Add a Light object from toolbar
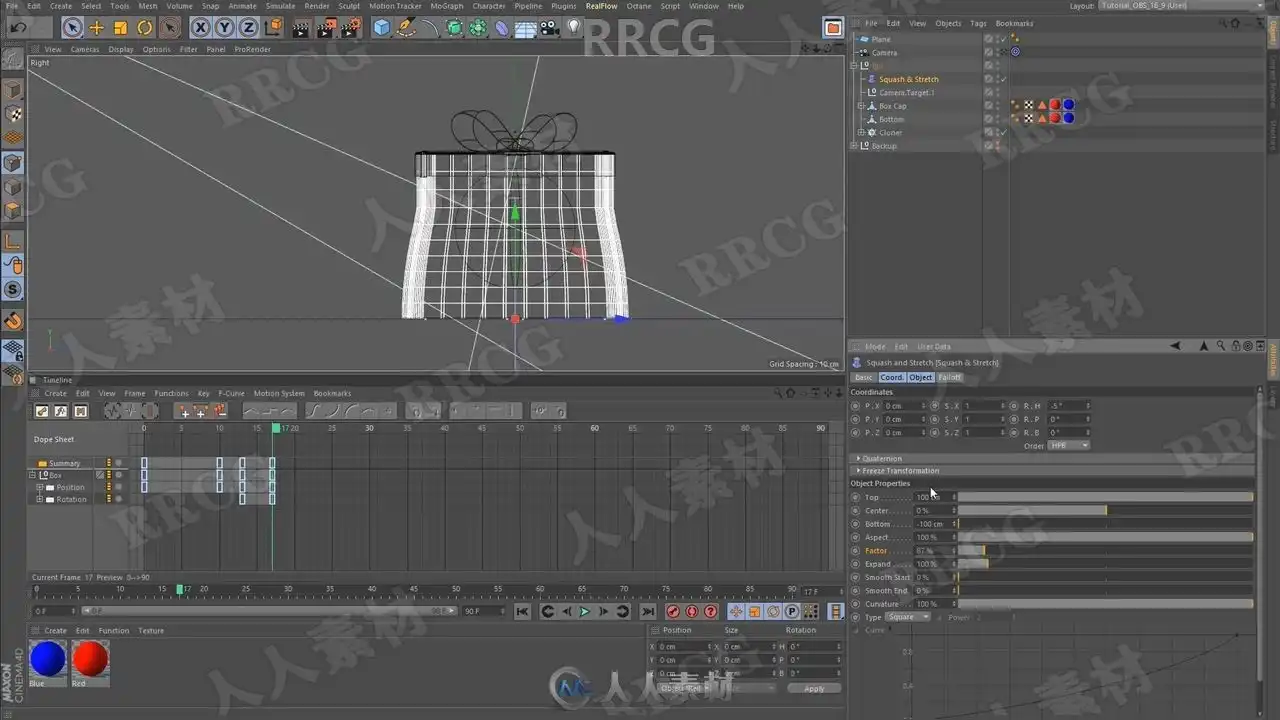Viewport: 1280px width, 720px height. pos(574,28)
